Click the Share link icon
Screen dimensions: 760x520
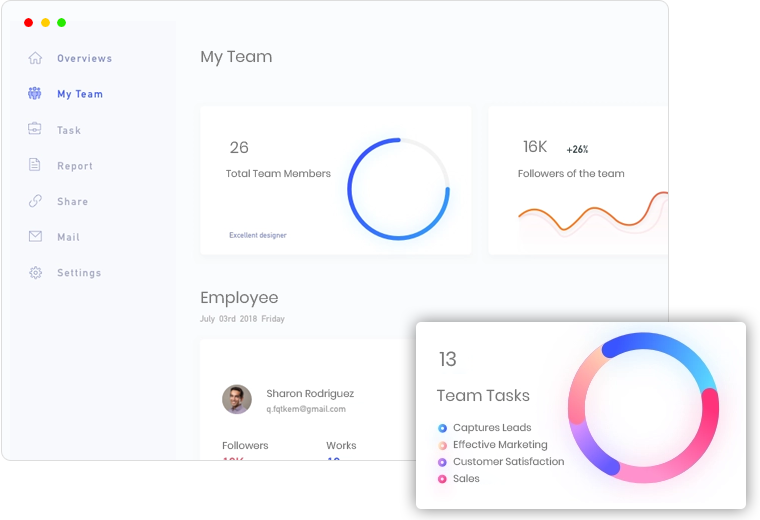point(35,201)
